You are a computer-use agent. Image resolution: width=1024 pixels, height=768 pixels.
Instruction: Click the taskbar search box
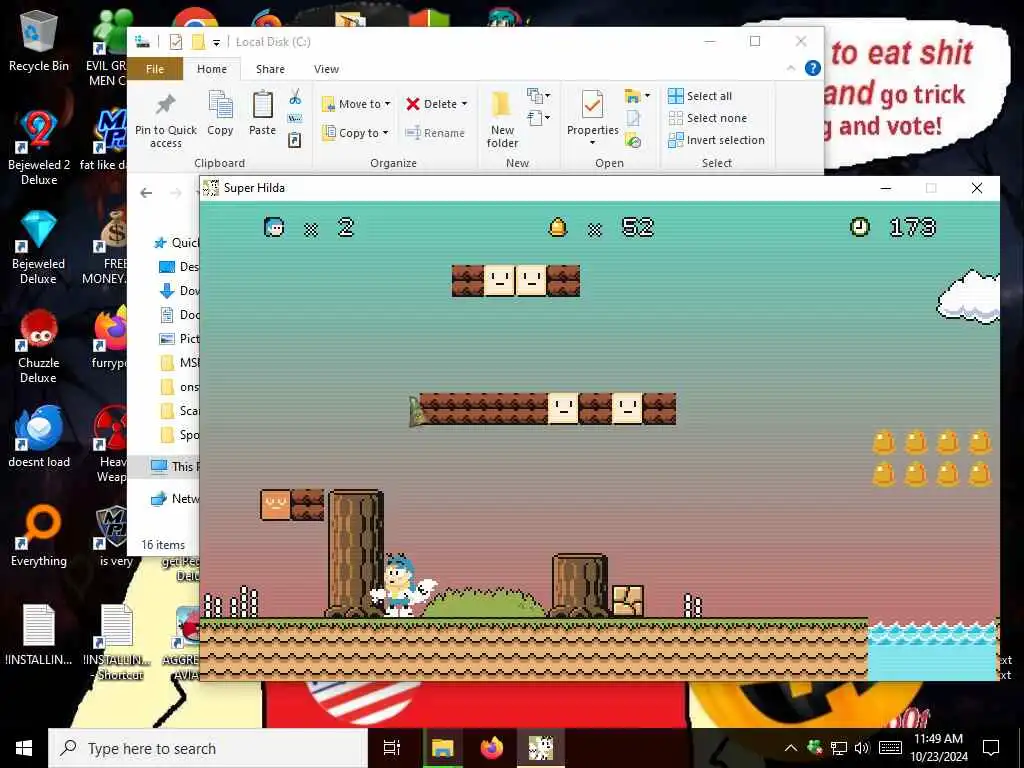(208, 748)
